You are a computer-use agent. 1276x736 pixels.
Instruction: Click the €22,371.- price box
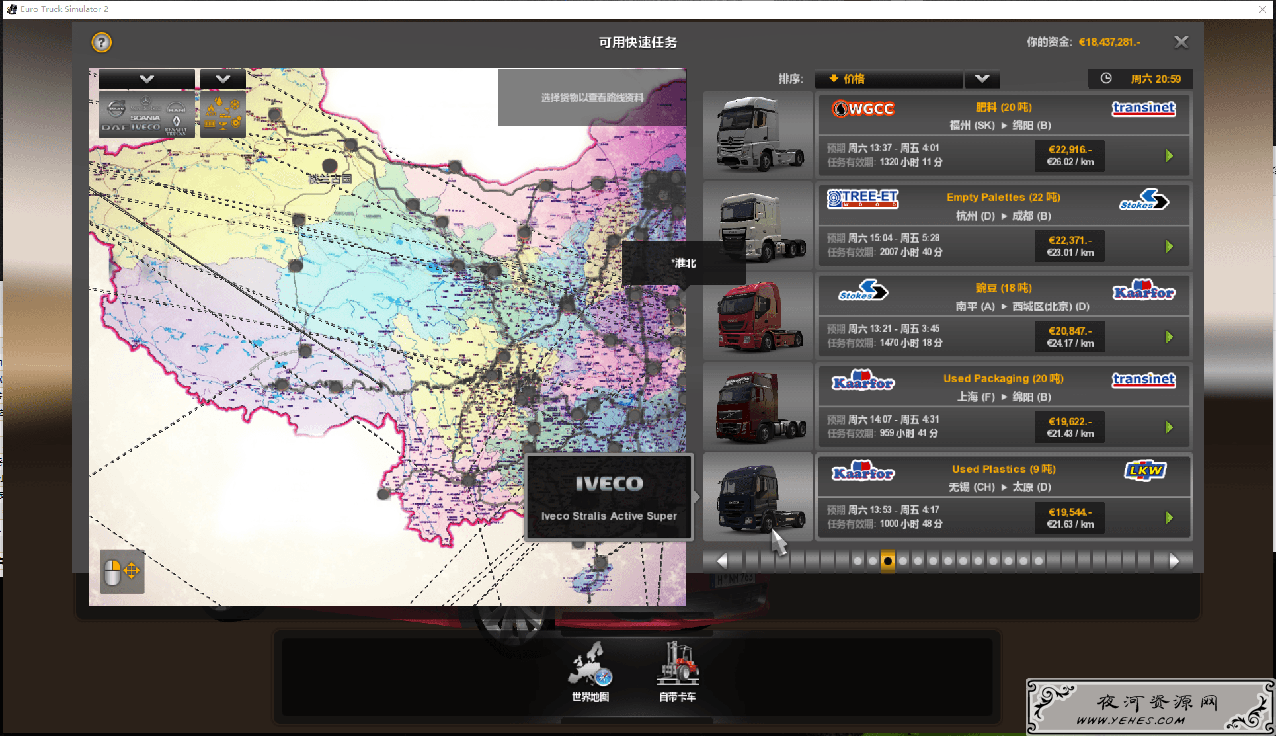coord(1070,246)
